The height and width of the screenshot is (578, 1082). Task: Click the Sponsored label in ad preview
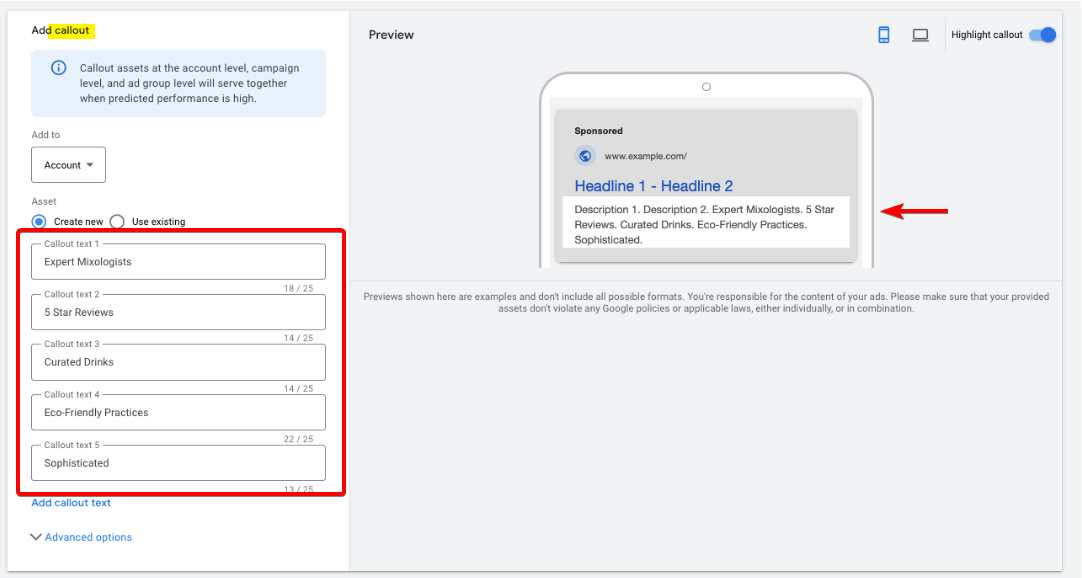[598, 131]
